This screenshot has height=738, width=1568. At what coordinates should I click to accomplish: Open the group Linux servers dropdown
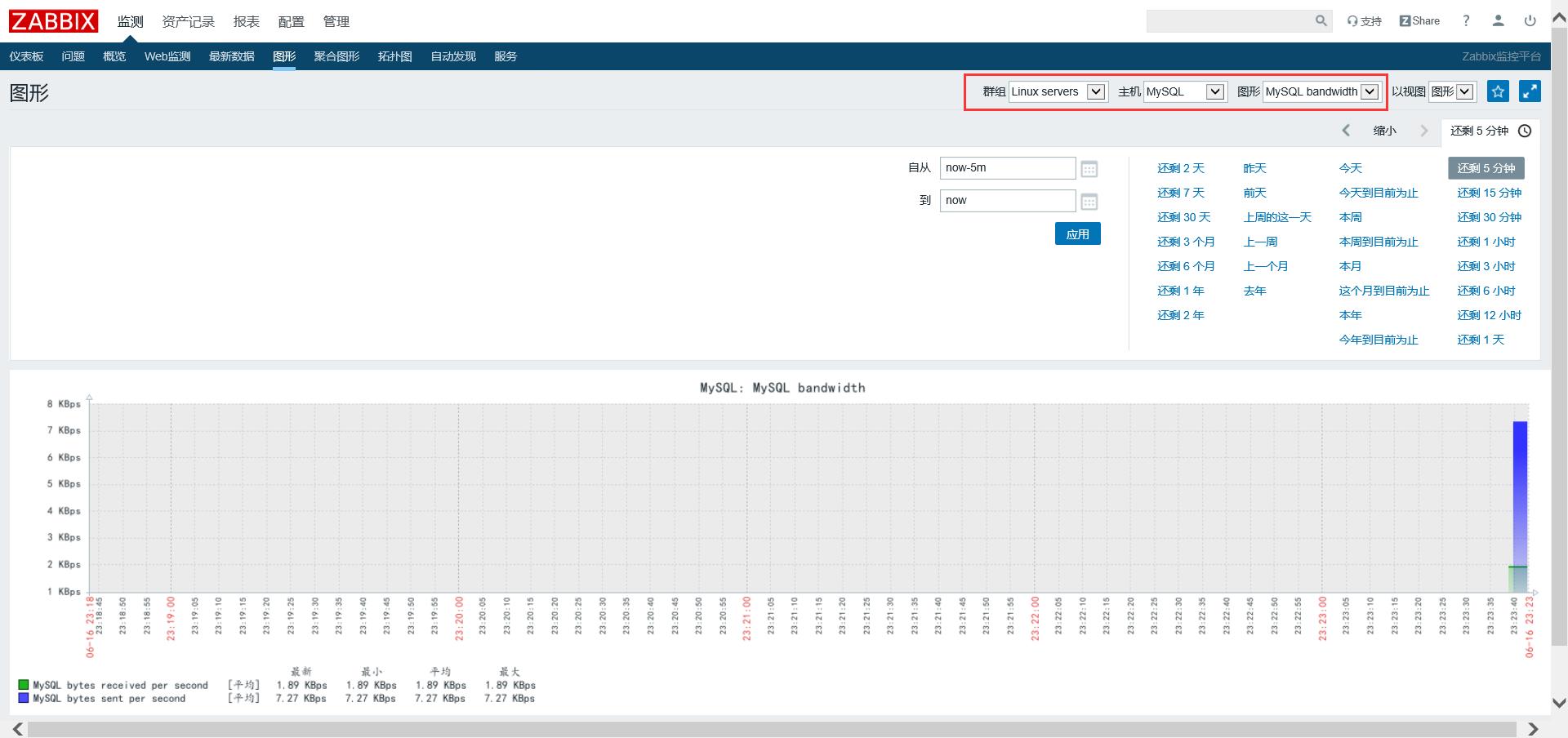(x=1058, y=91)
